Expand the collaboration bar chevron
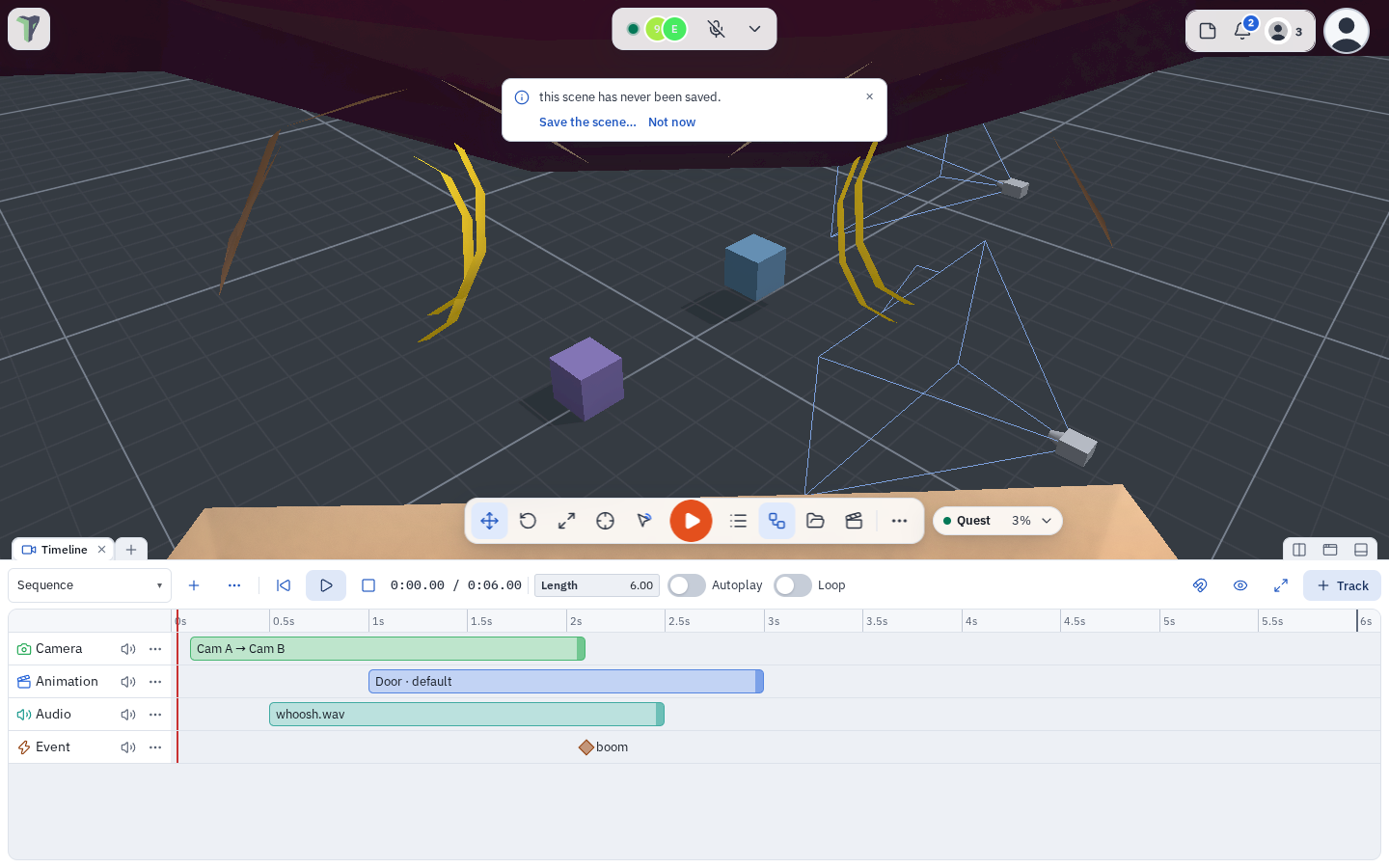Viewport: 1389px width, 868px height. click(754, 29)
